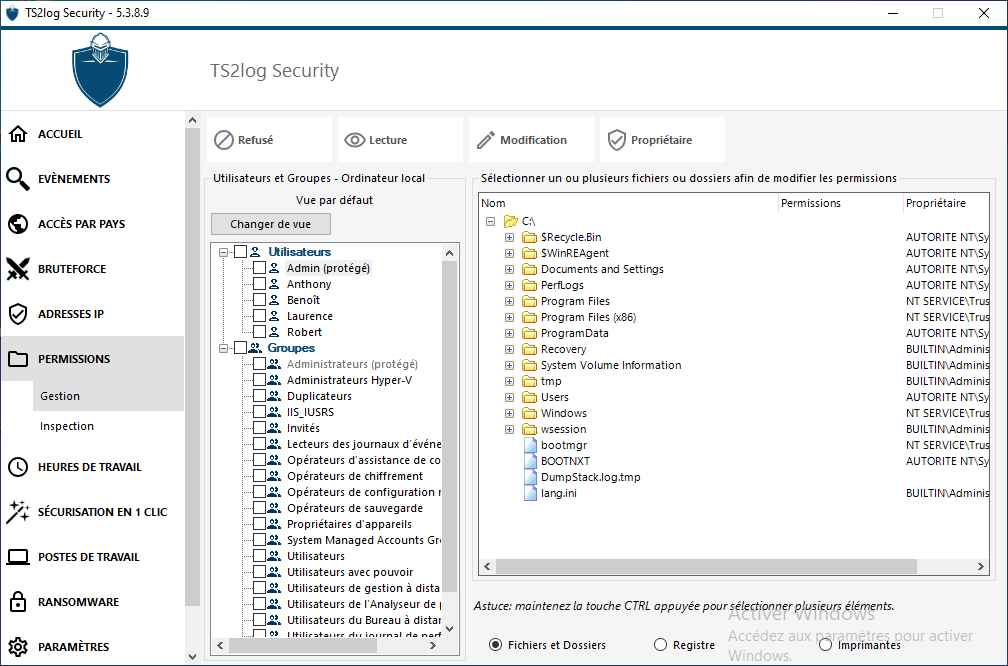
Task: Open the EVÈNEMENTS section
Action: pos(93,179)
